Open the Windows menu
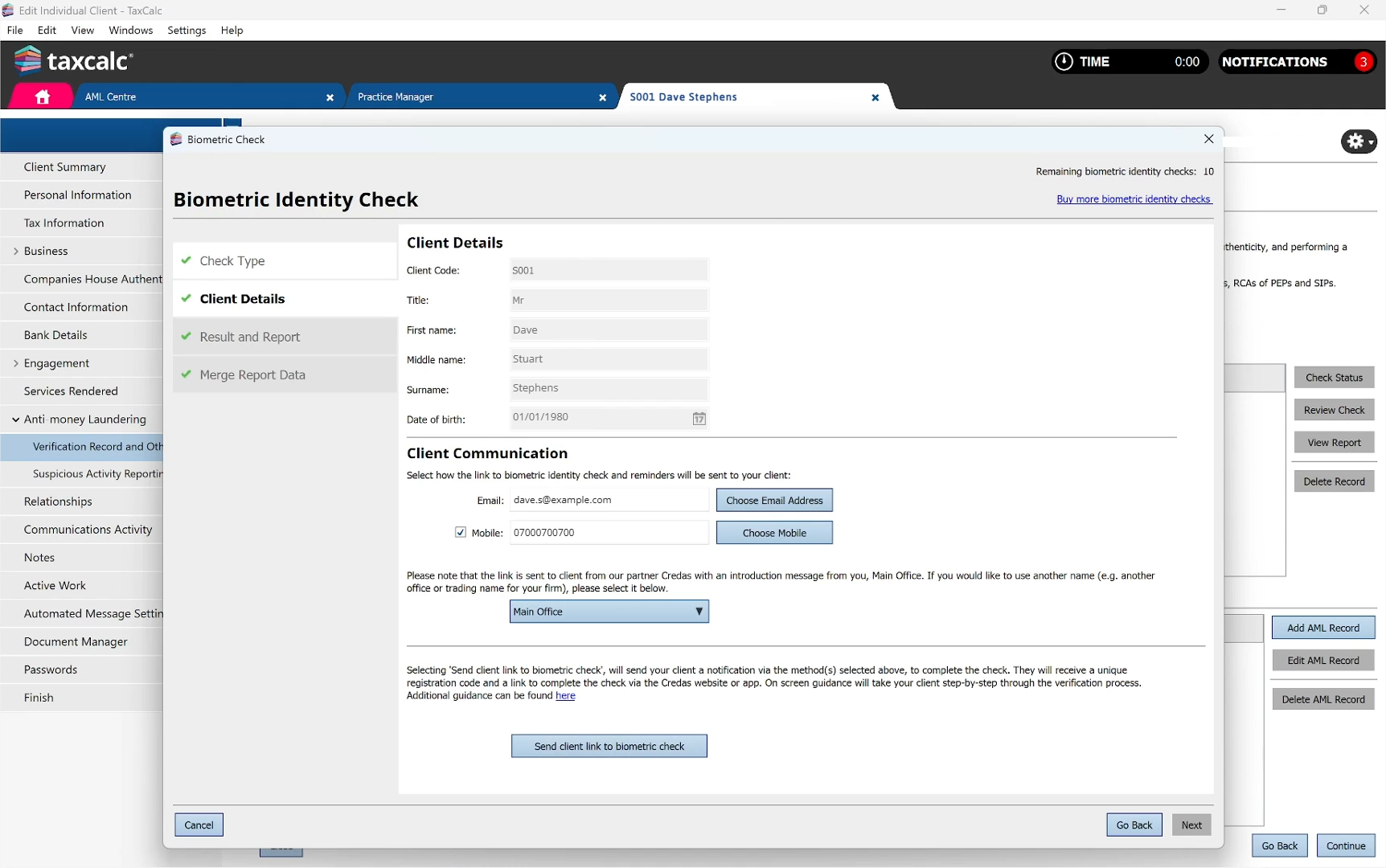 (130, 31)
